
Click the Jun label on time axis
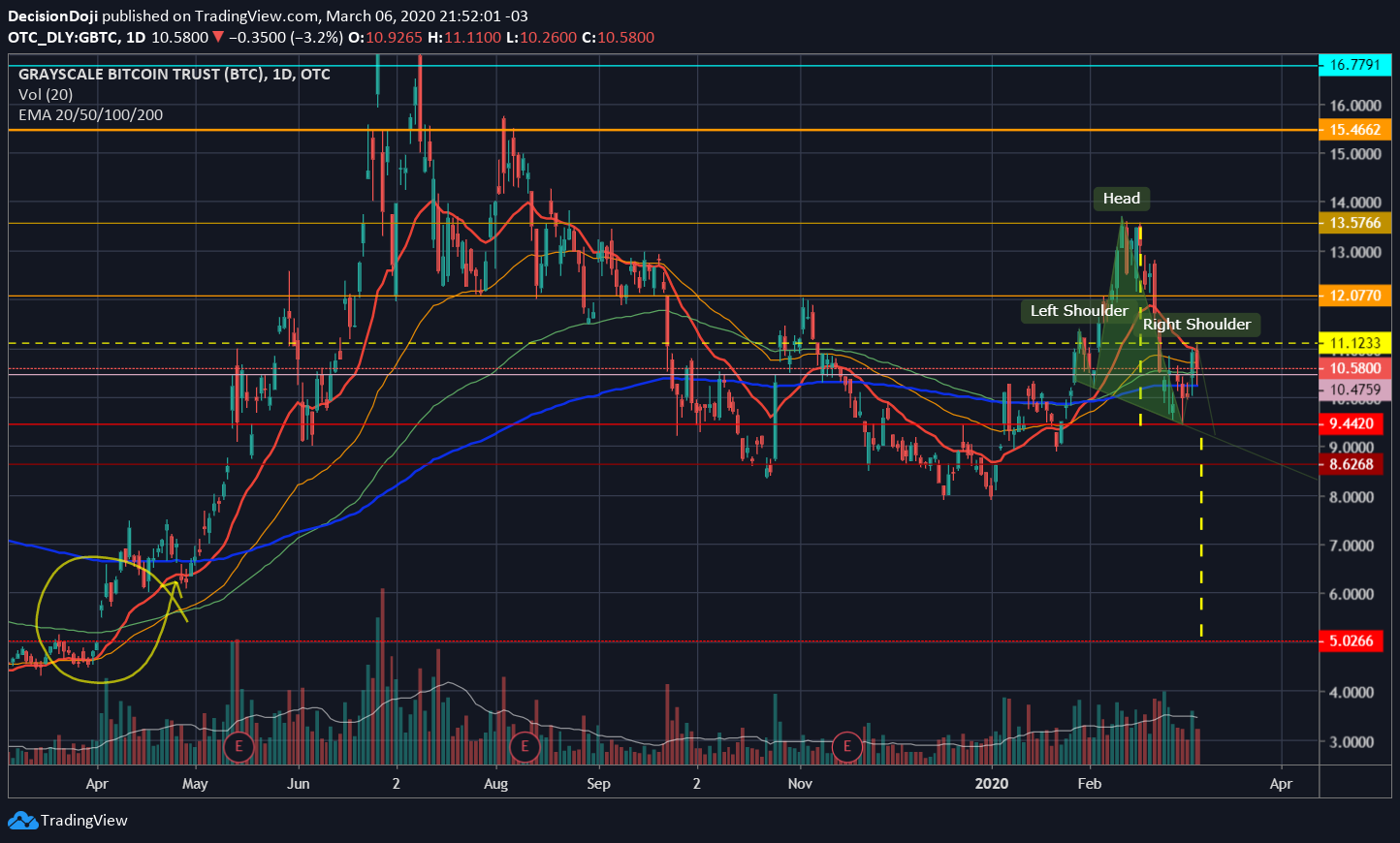(x=299, y=784)
